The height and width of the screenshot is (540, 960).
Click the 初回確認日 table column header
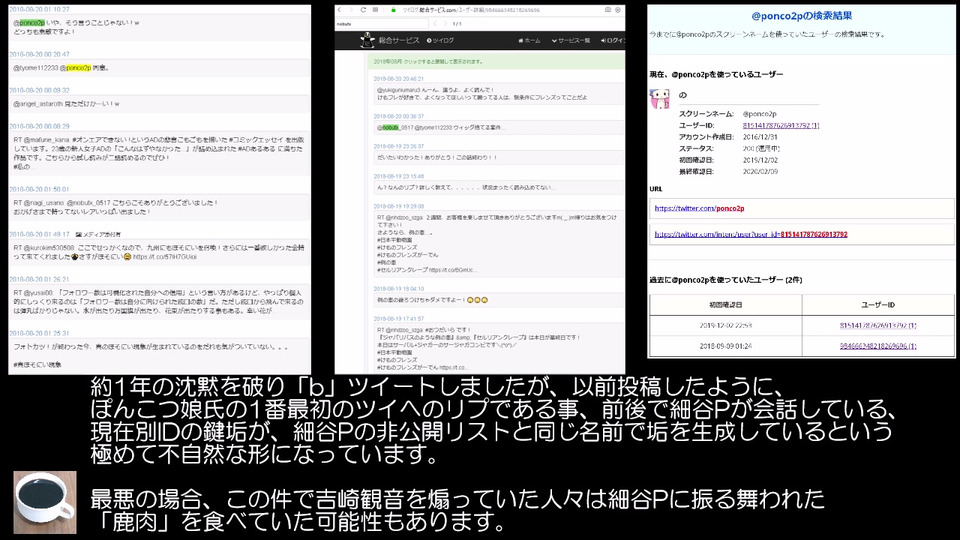tap(726, 305)
